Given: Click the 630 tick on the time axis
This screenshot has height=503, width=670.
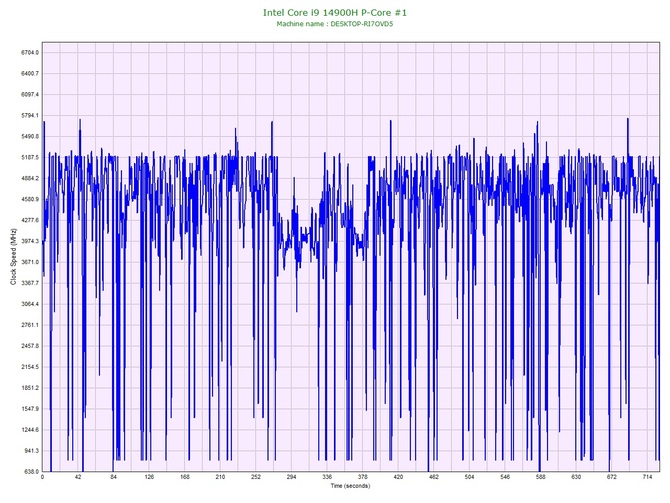Looking at the screenshot, I should pos(576,477).
